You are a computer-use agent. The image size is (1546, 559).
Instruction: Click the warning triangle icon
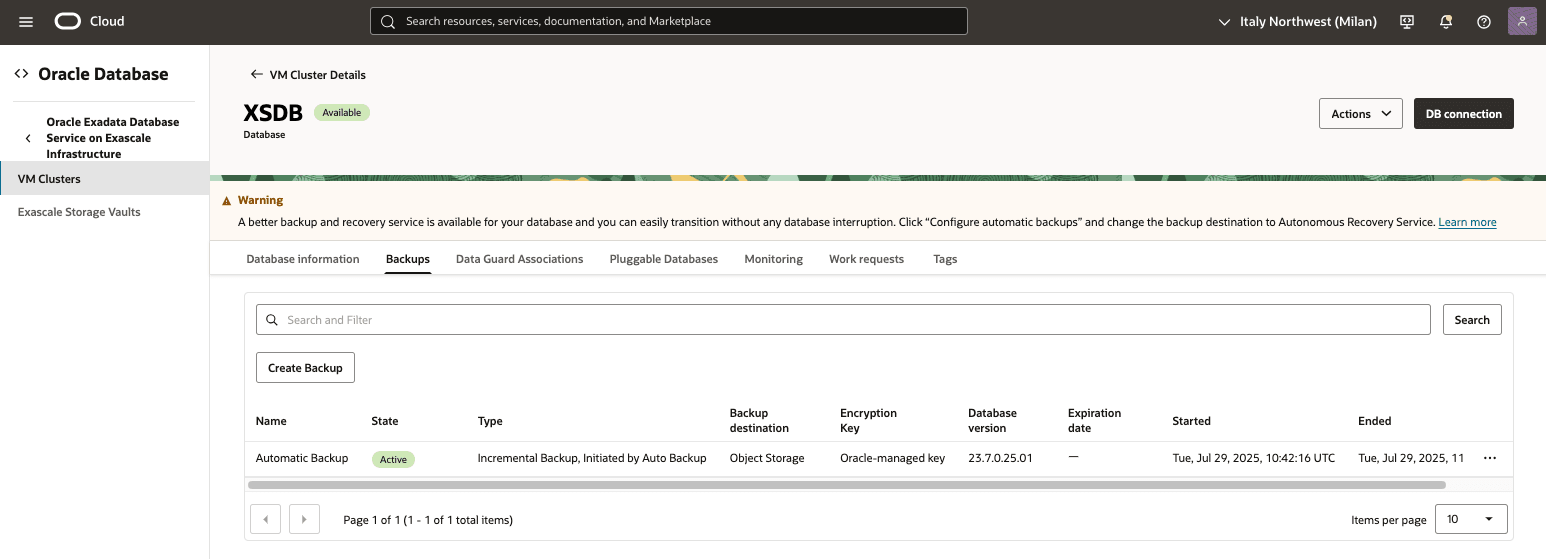227,200
